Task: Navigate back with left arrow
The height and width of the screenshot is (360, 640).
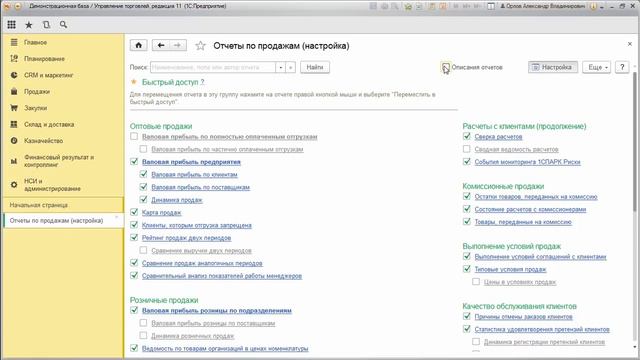Action: (x=161, y=45)
